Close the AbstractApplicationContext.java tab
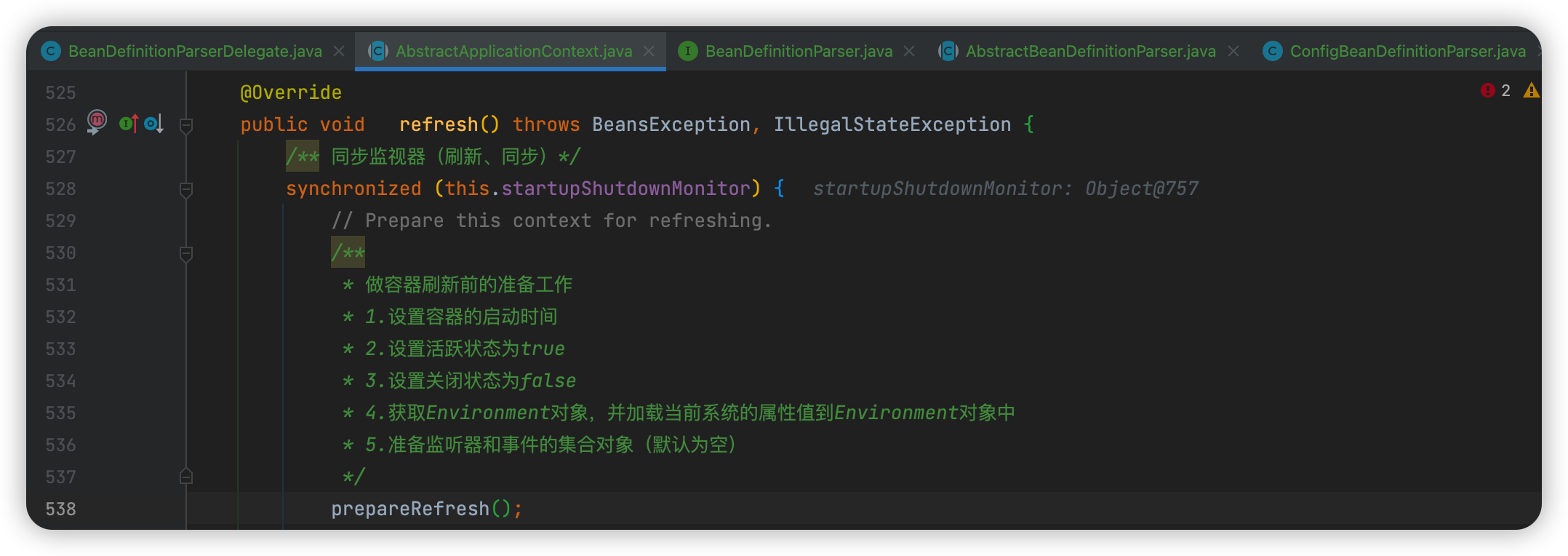The width and height of the screenshot is (1568, 556). pos(649,51)
